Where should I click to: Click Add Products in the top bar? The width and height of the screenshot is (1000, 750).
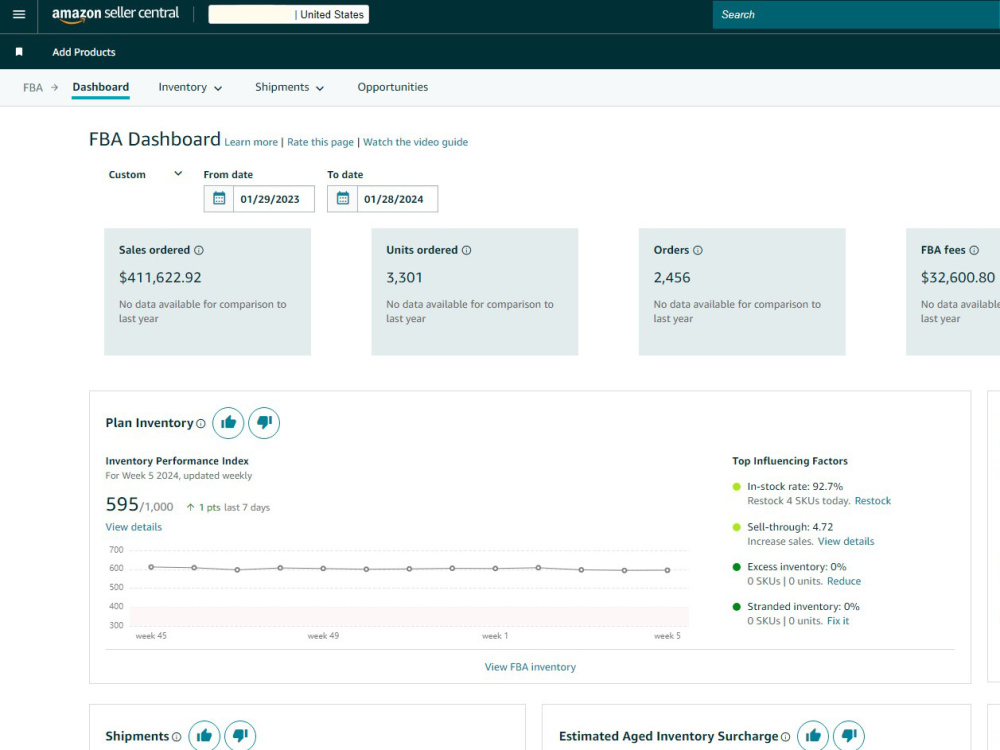(84, 52)
